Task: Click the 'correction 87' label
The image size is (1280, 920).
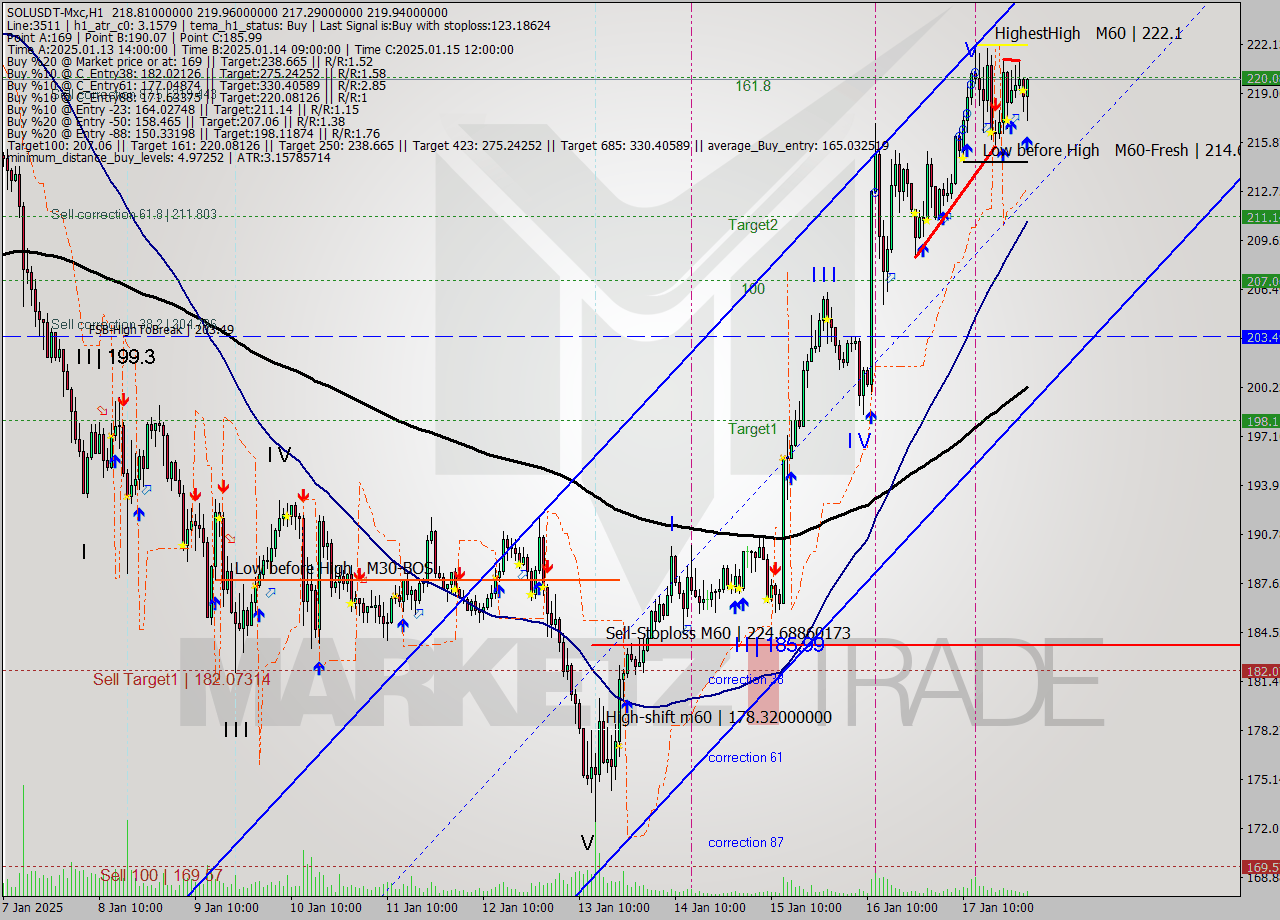Action: pos(745,842)
